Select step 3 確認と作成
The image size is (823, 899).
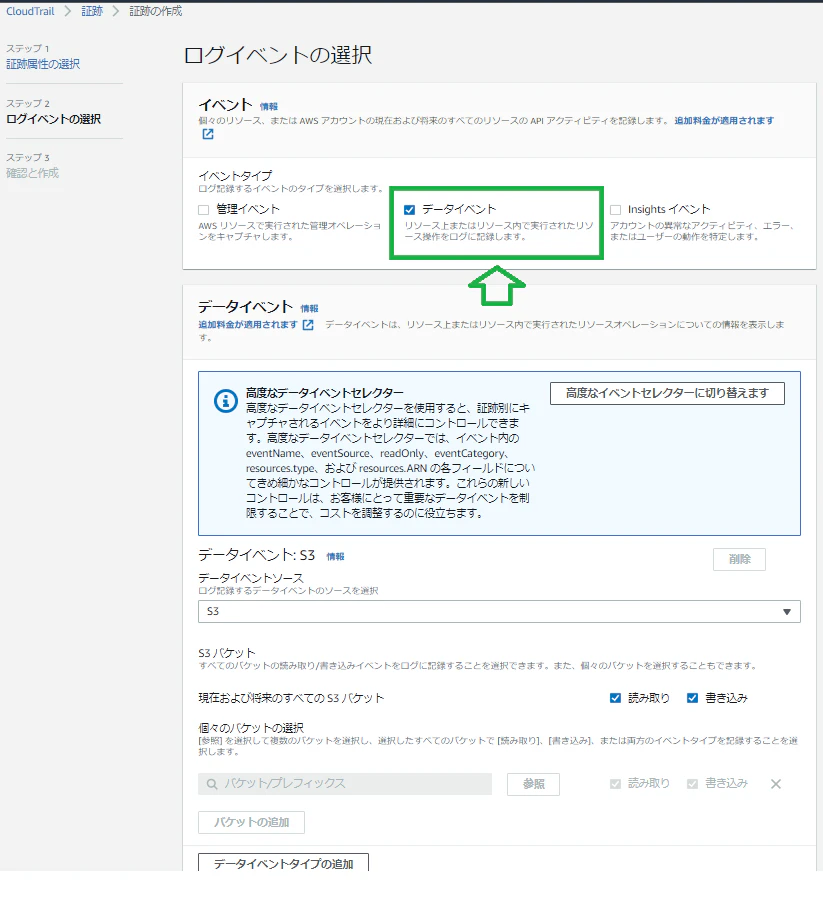pyautogui.click(x=32, y=173)
